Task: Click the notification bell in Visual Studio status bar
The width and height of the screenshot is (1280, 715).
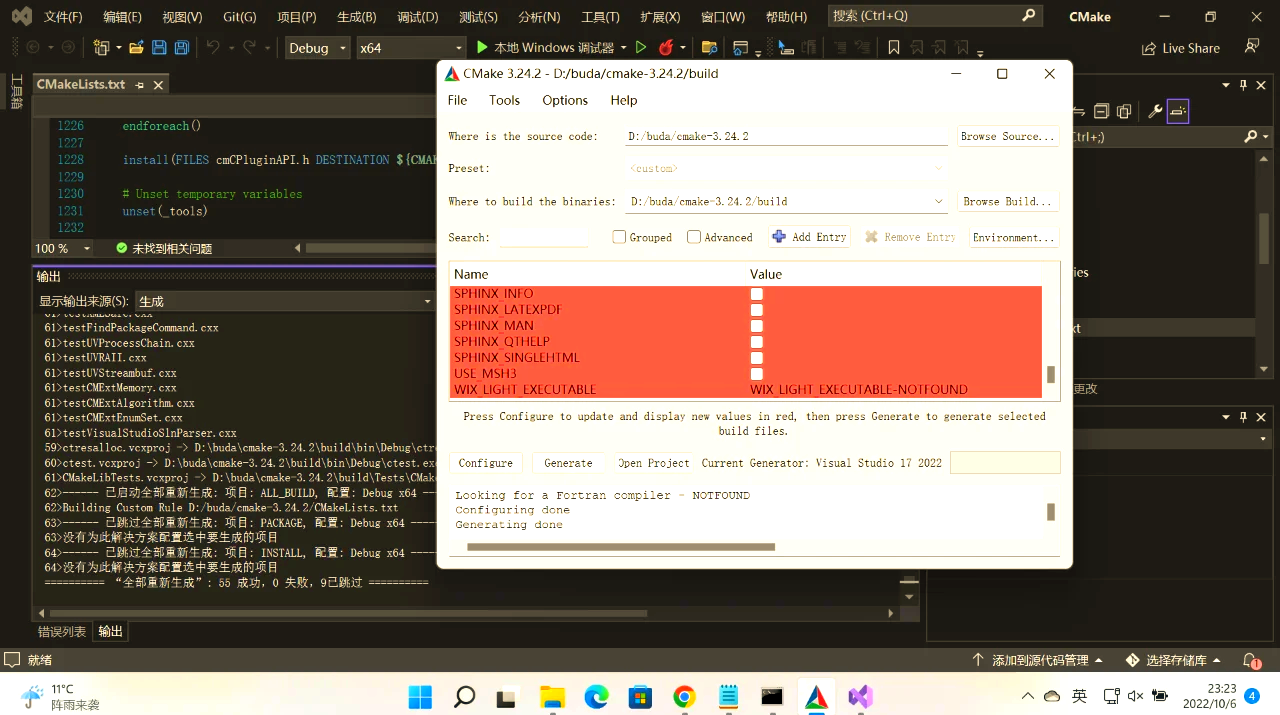Action: tap(1250, 660)
